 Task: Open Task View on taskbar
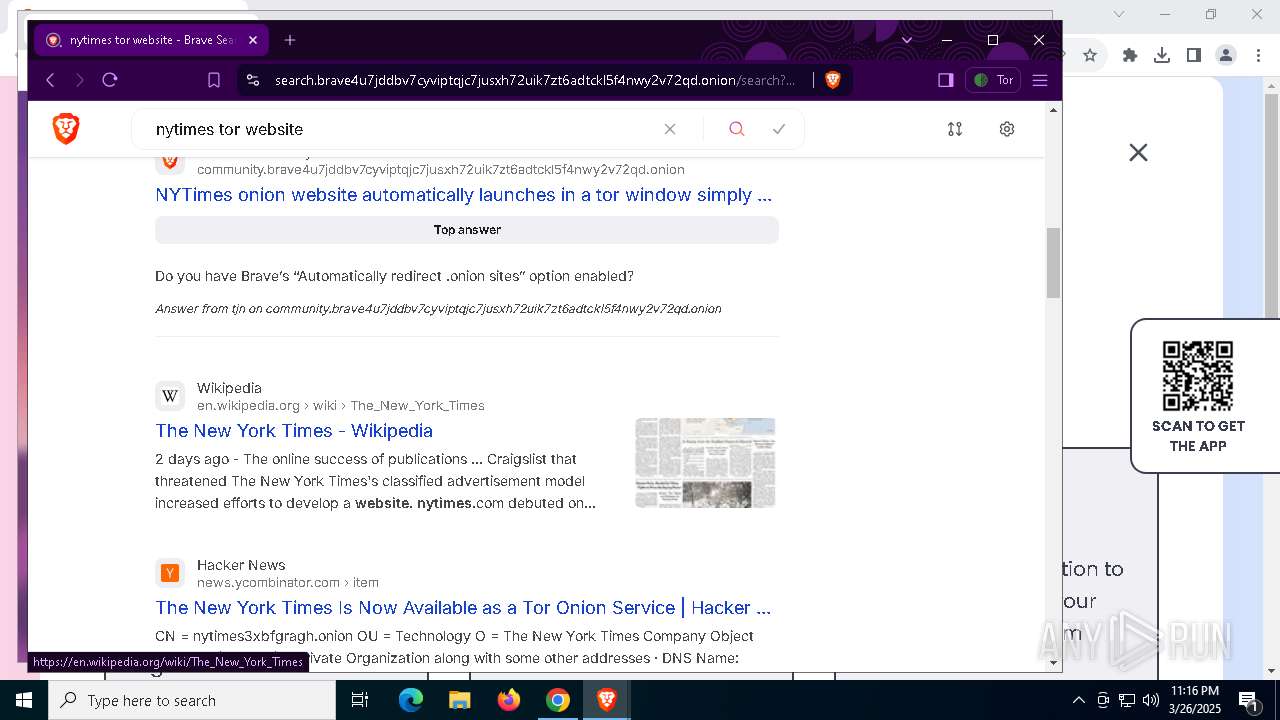coord(360,700)
